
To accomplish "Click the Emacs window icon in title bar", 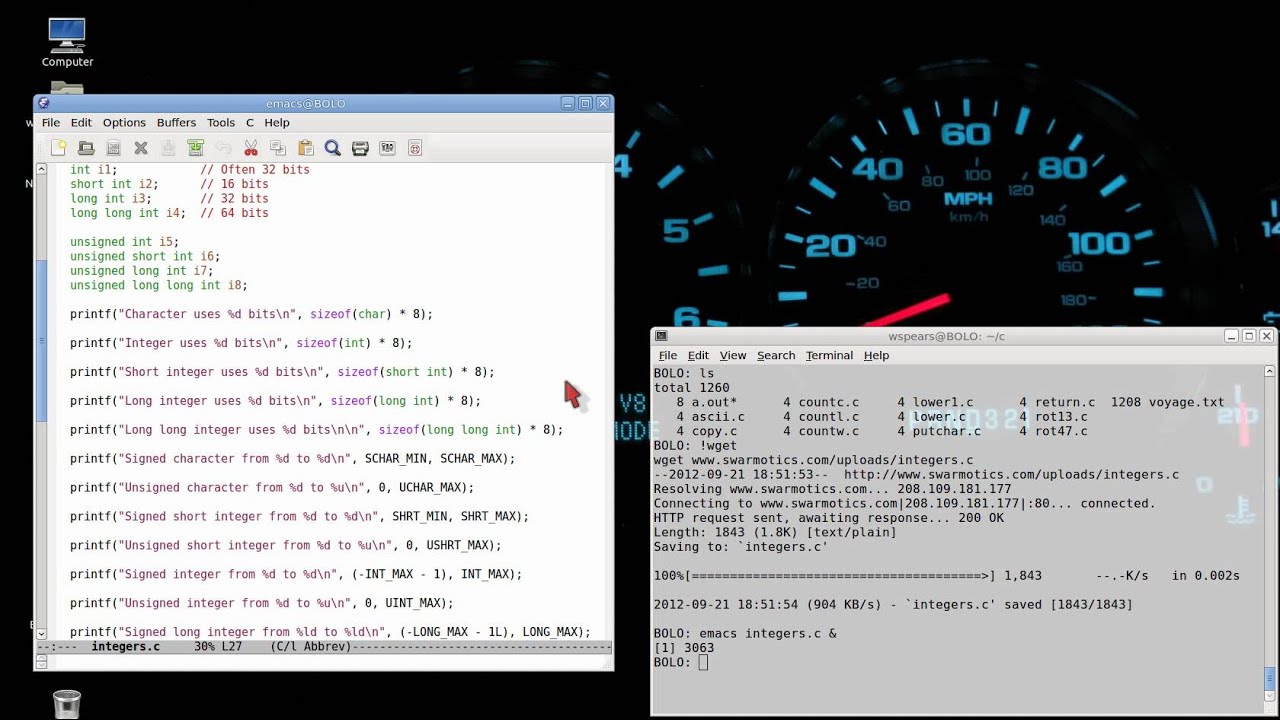I will pos(44,103).
